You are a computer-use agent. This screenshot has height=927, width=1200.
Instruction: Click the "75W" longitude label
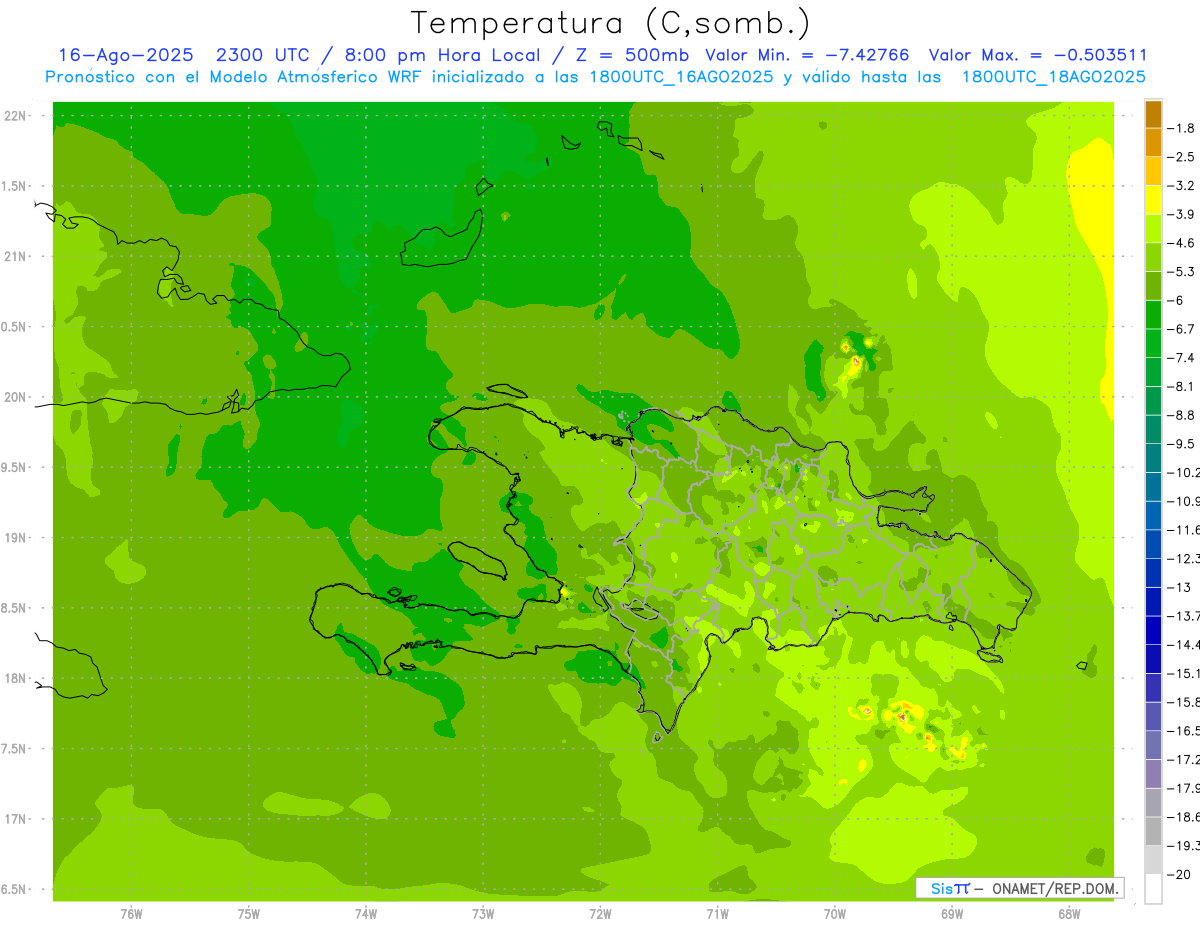pyautogui.click(x=249, y=913)
